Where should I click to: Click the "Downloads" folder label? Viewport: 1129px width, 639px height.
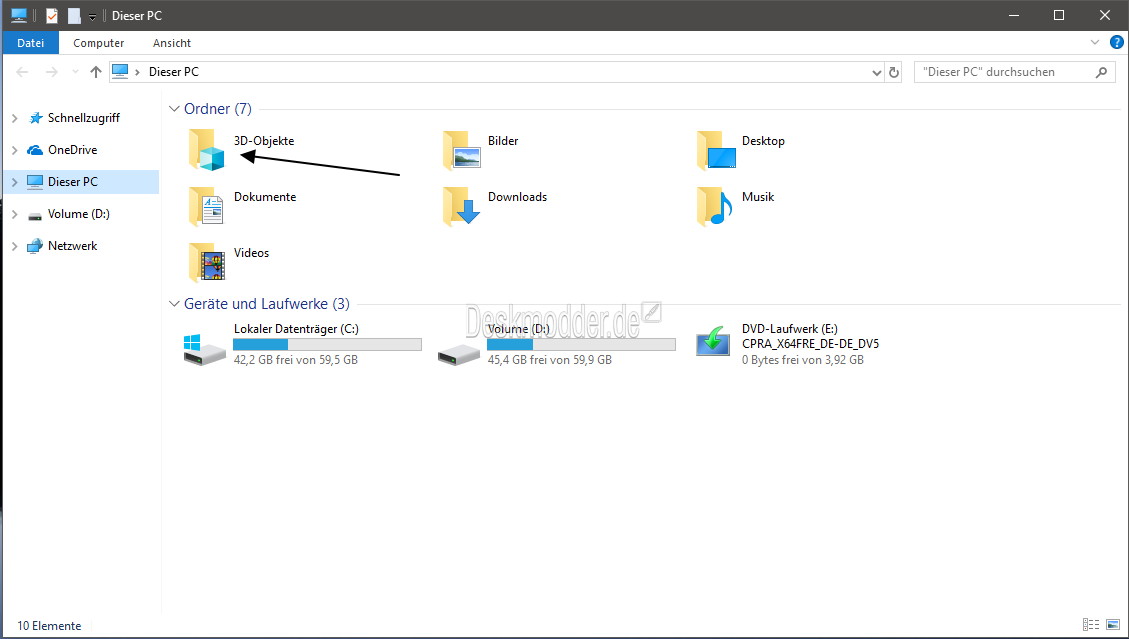tap(517, 197)
